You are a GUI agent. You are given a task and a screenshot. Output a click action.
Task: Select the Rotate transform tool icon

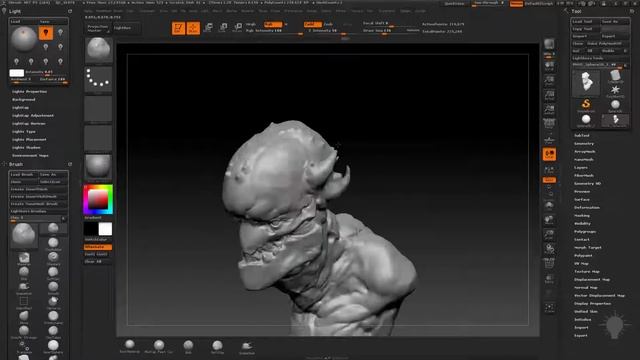click(x=238, y=28)
